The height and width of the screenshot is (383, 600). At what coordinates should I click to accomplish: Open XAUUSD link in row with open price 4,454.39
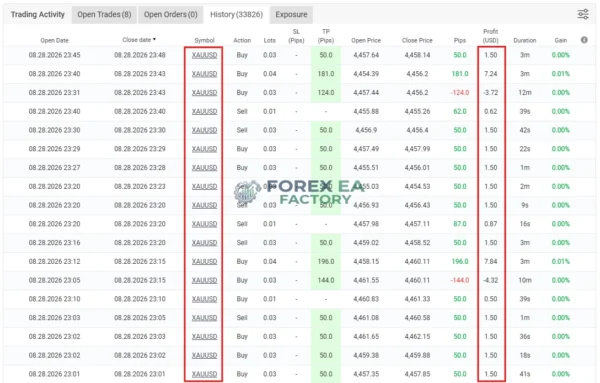(x=204, y=74)
